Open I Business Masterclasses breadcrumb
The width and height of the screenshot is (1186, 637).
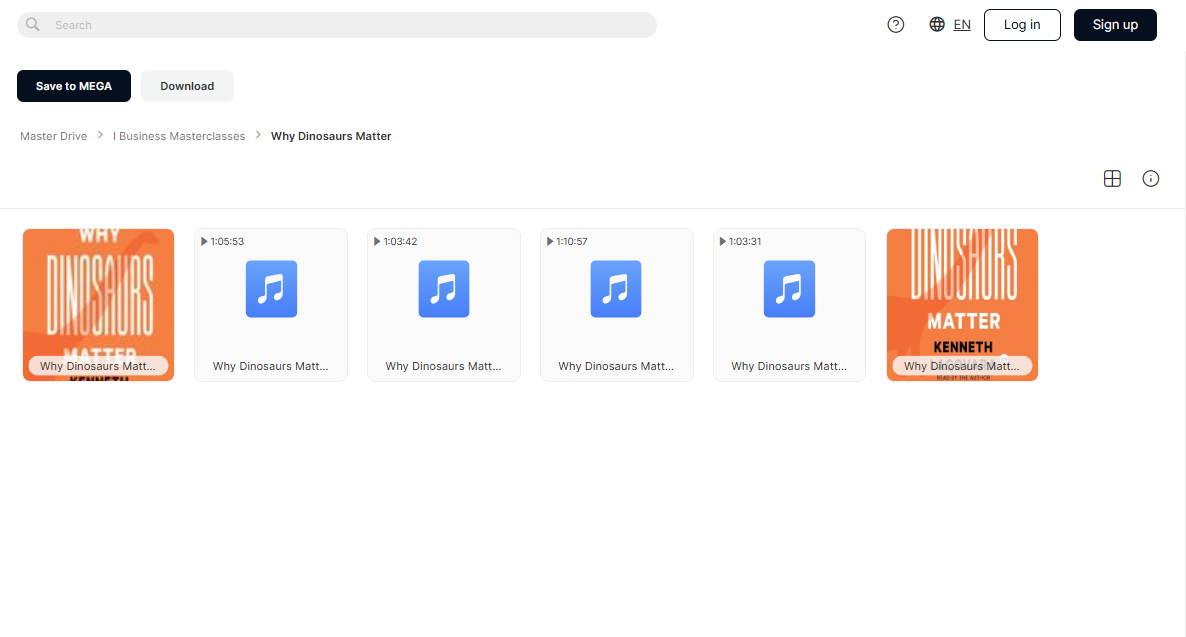179,136
